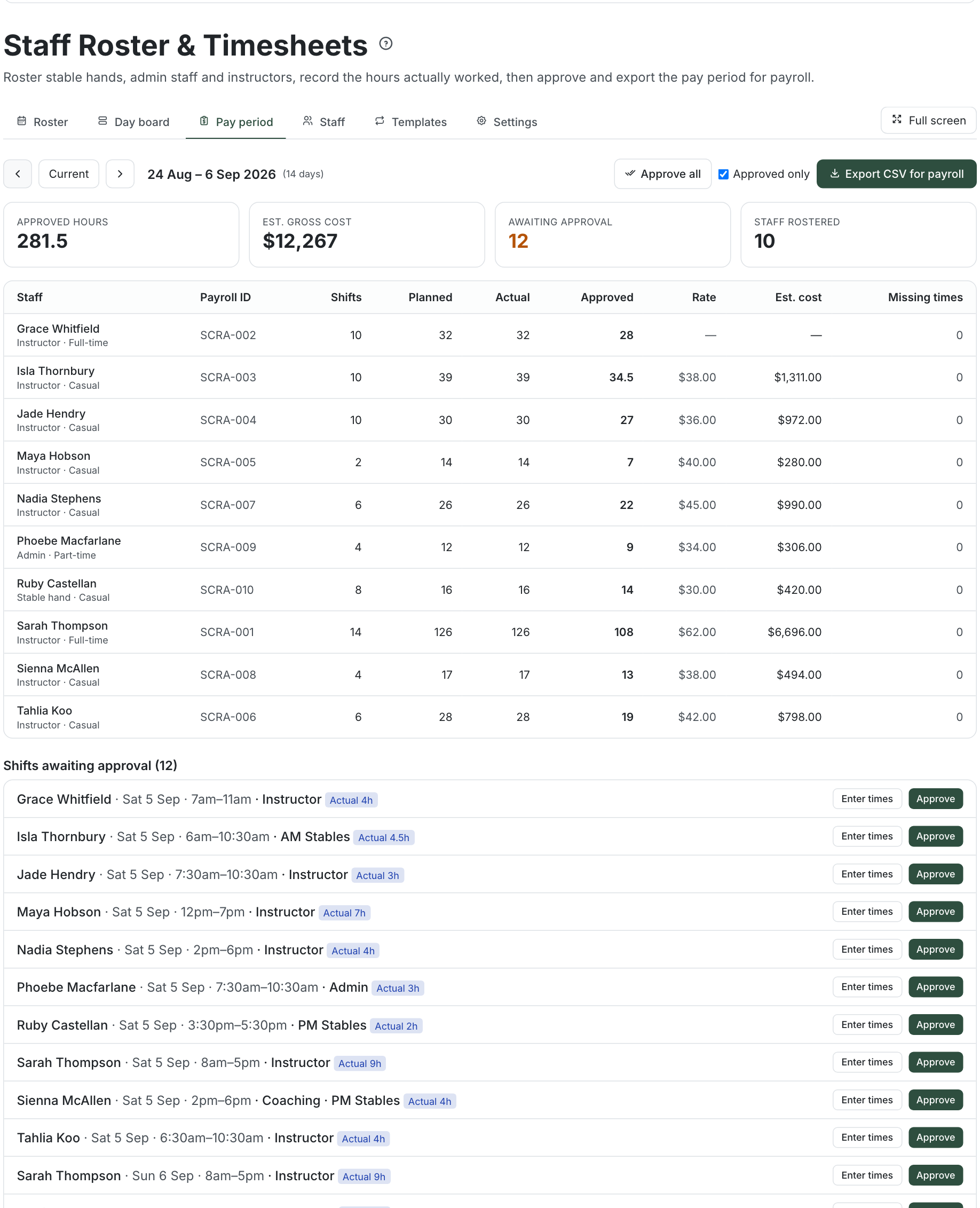
Task: Select Isla Thornbury's table row name
Action: click(56, 371)
